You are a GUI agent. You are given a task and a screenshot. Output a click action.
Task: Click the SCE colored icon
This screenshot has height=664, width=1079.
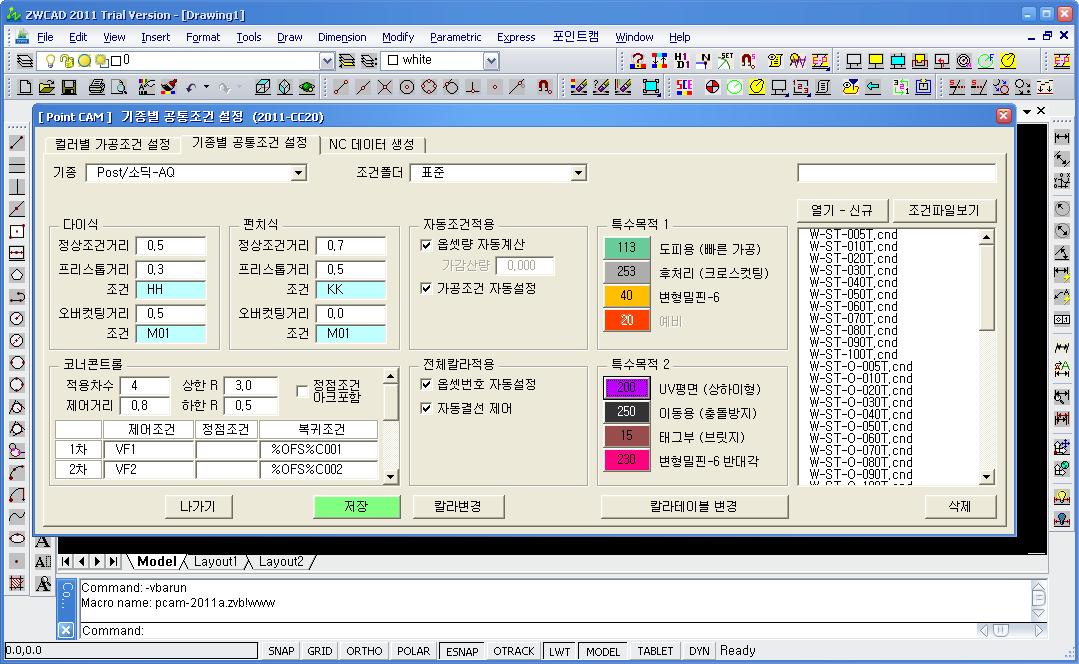coord(685,87)
